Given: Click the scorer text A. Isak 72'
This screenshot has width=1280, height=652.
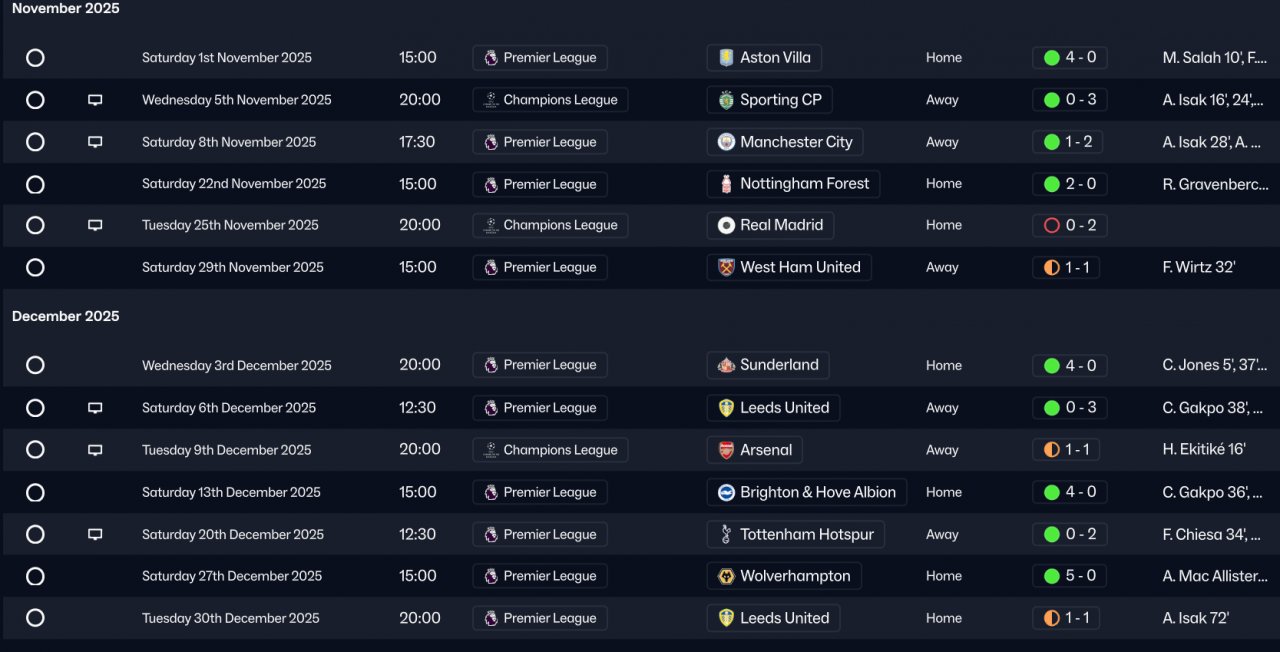Looking at the screenshot, I should click(x=1195, y=618).
